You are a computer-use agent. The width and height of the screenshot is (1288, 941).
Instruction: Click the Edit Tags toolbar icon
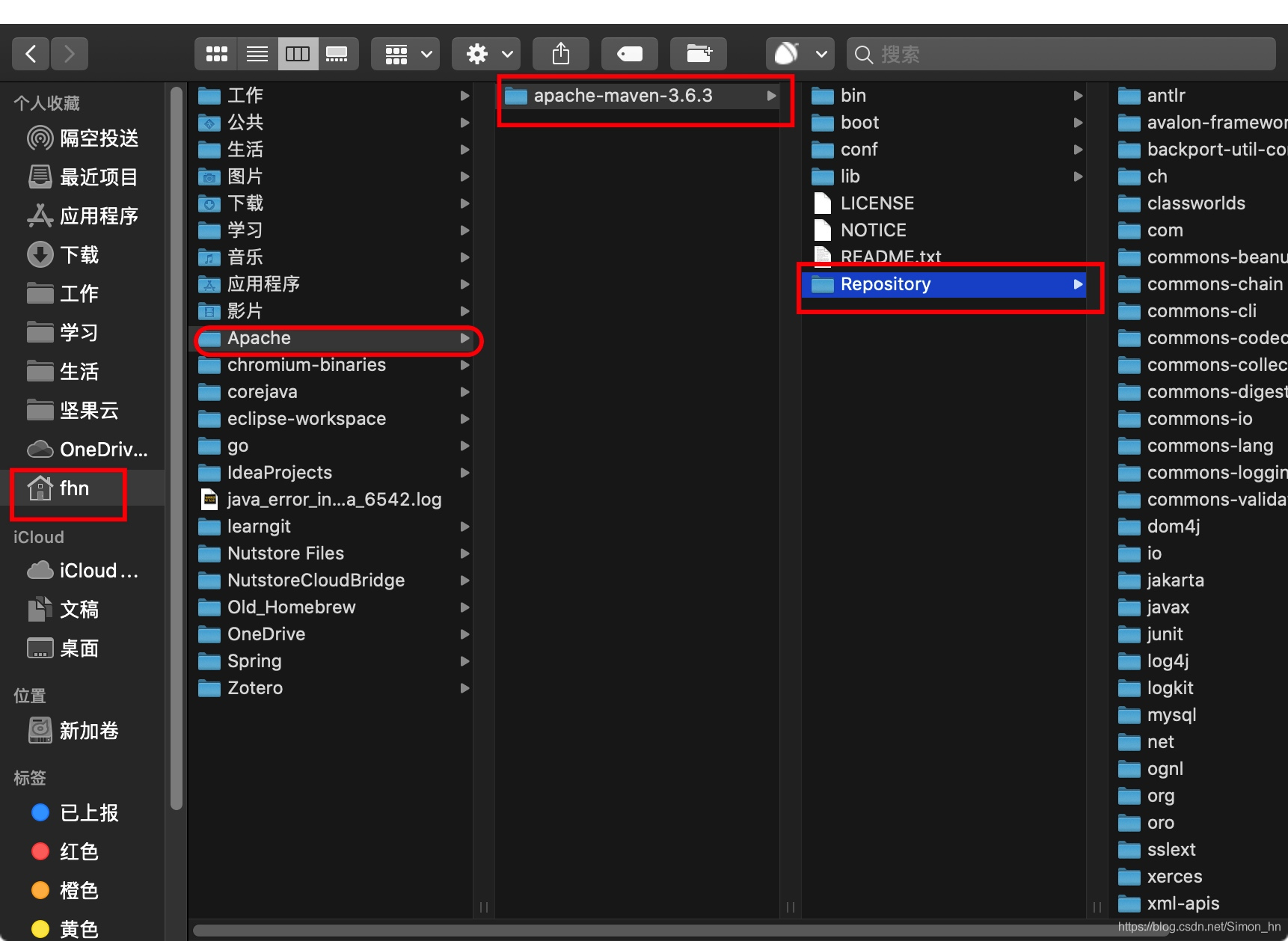tap(630, 54)
